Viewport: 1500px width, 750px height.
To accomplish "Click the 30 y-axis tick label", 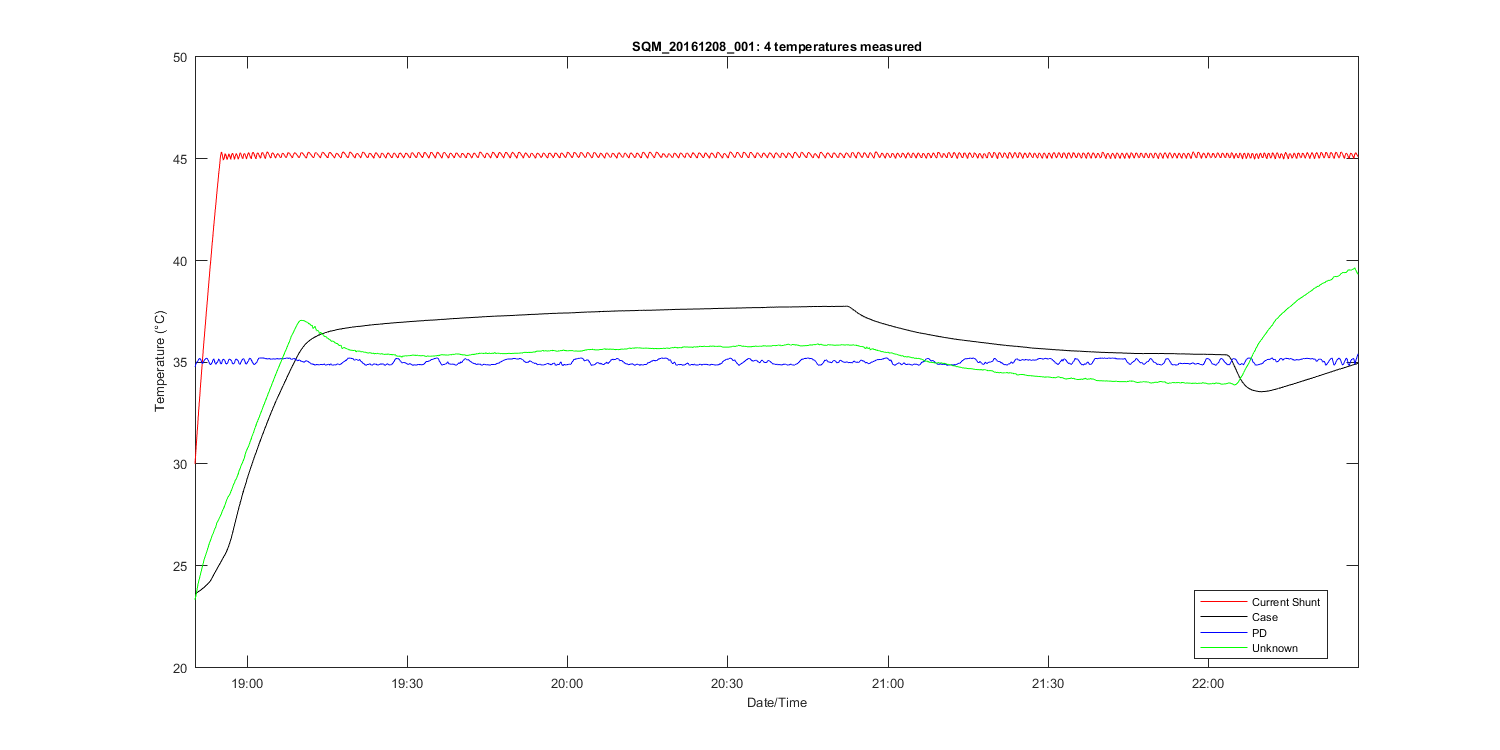I will (x=181, y=464).
